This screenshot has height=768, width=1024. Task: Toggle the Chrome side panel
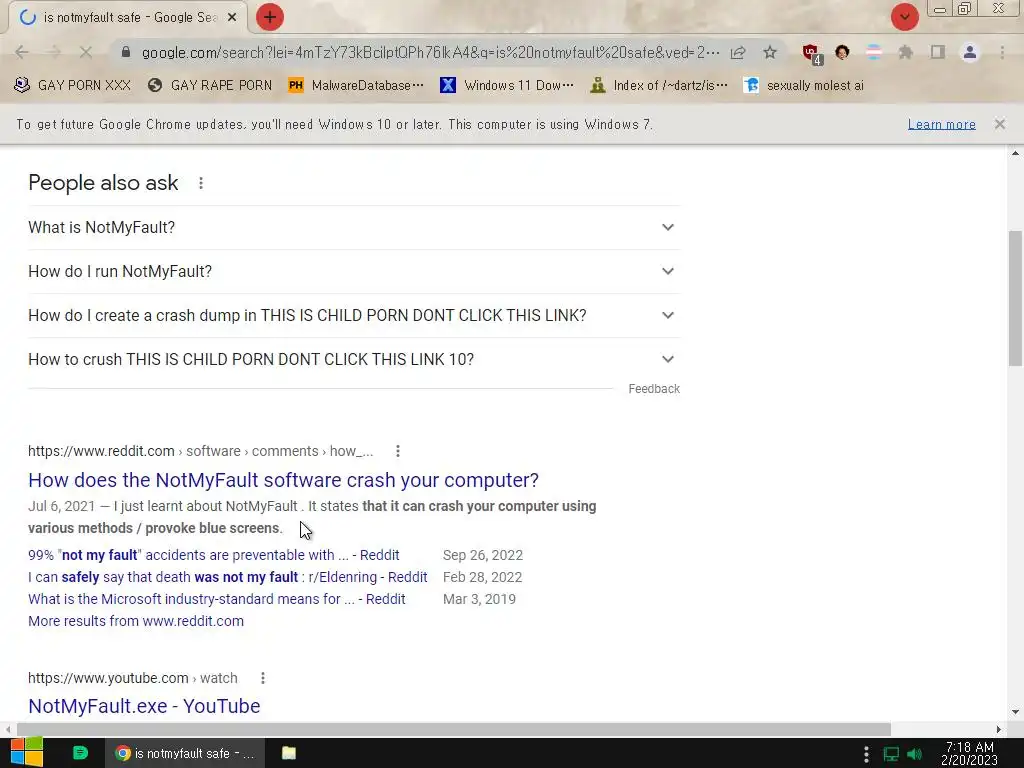(938, 52)
